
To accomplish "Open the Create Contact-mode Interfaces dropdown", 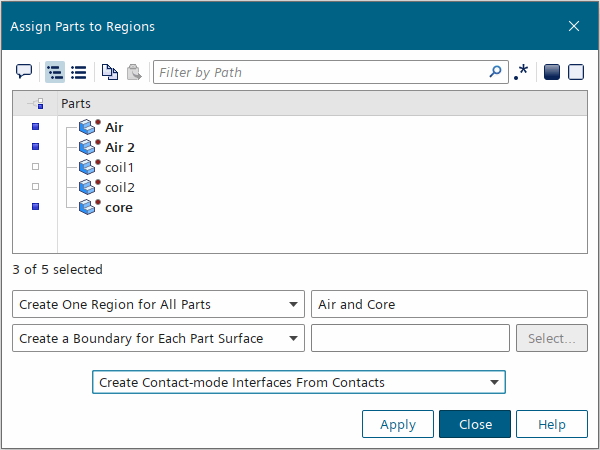I will pos(298,382).
